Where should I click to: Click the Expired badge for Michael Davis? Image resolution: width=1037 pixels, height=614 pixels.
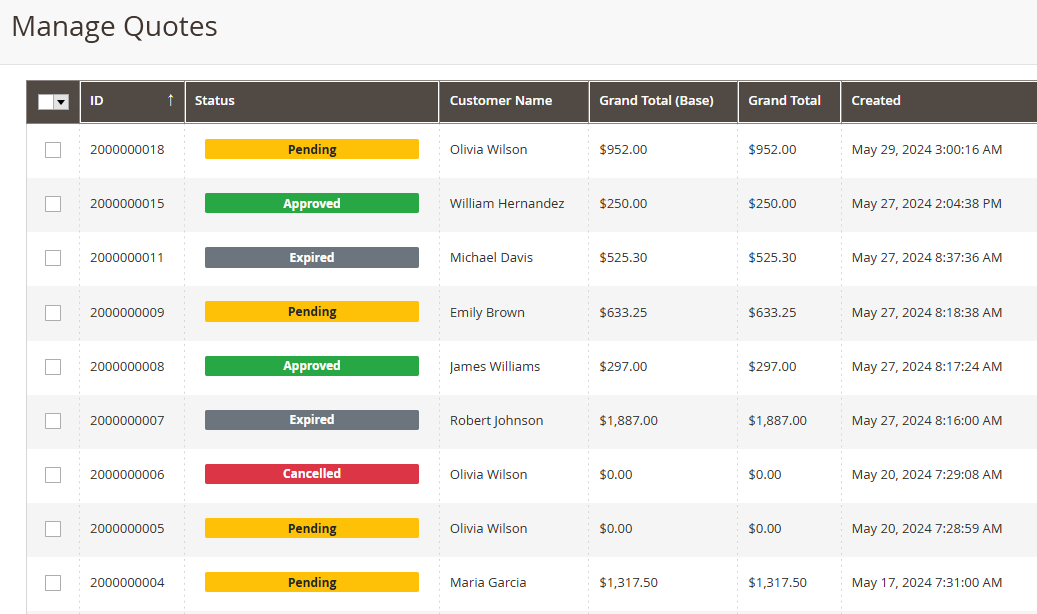click(311, 257)
